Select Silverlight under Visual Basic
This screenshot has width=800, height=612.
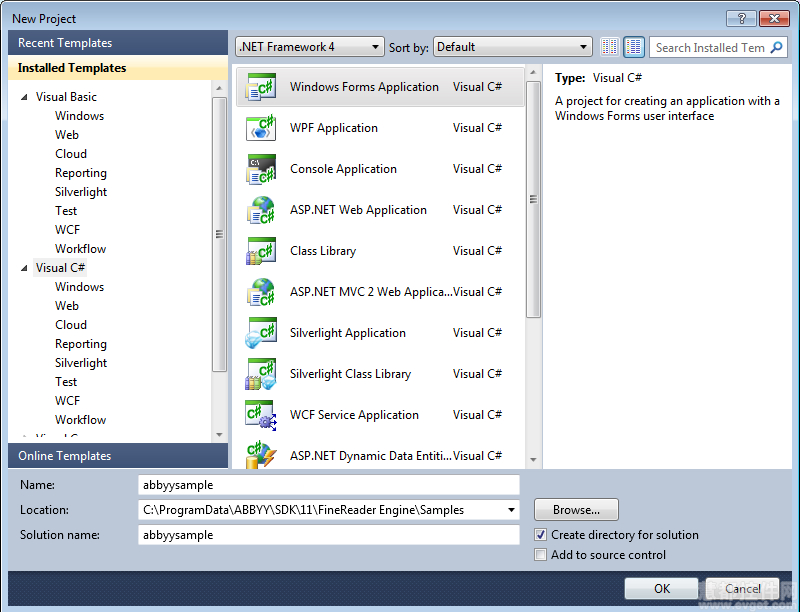tap(81, 192)
